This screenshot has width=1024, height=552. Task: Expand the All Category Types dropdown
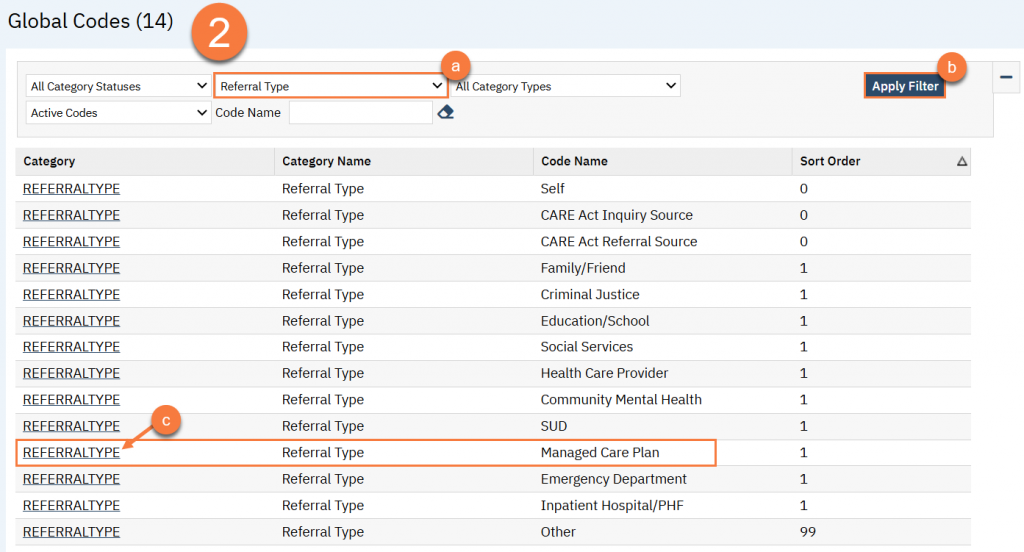(x=566, y=87)
